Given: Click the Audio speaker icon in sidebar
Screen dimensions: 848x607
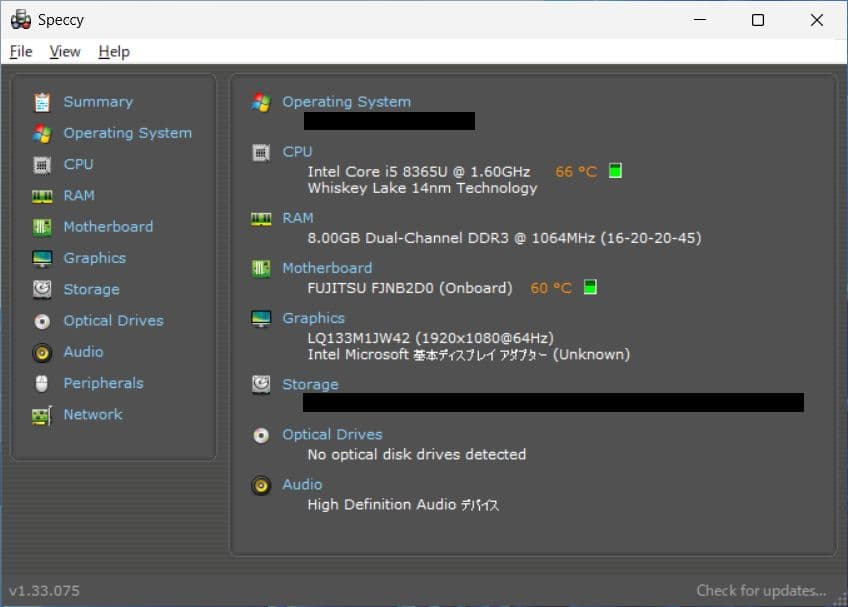Looking at the screenshot, I should [x=42, y=353].
